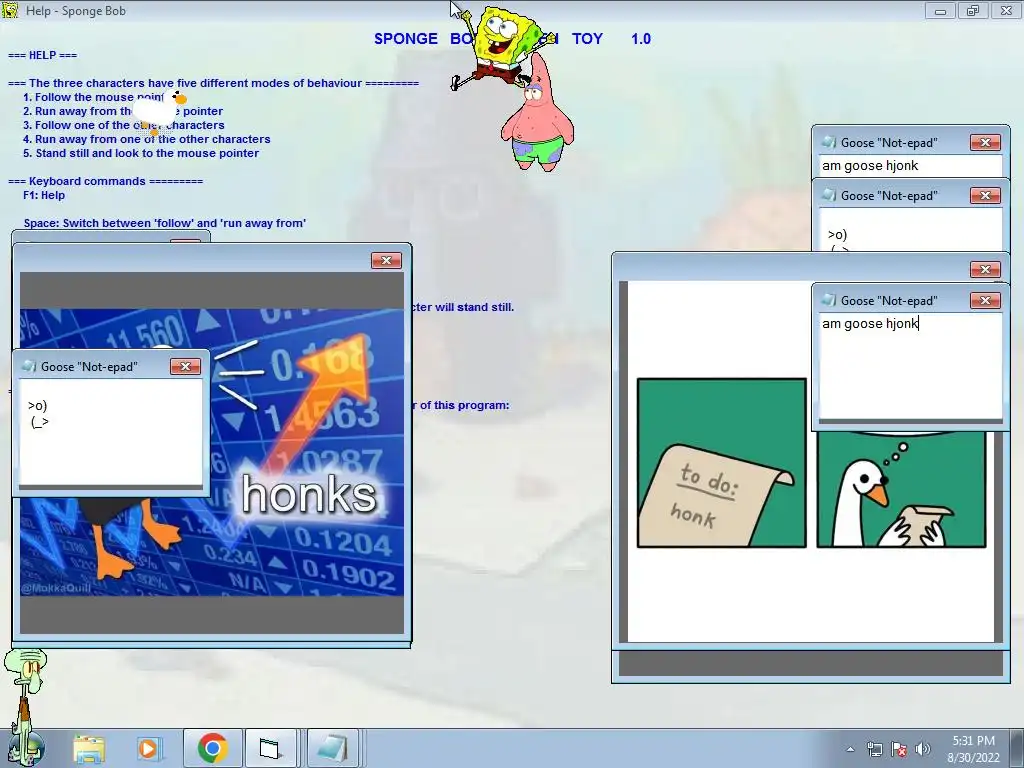Image resolution: width=1024 pixels, height=768 pixels.
Task: Click the 'F1: Help' line
Action: (44, 195)
